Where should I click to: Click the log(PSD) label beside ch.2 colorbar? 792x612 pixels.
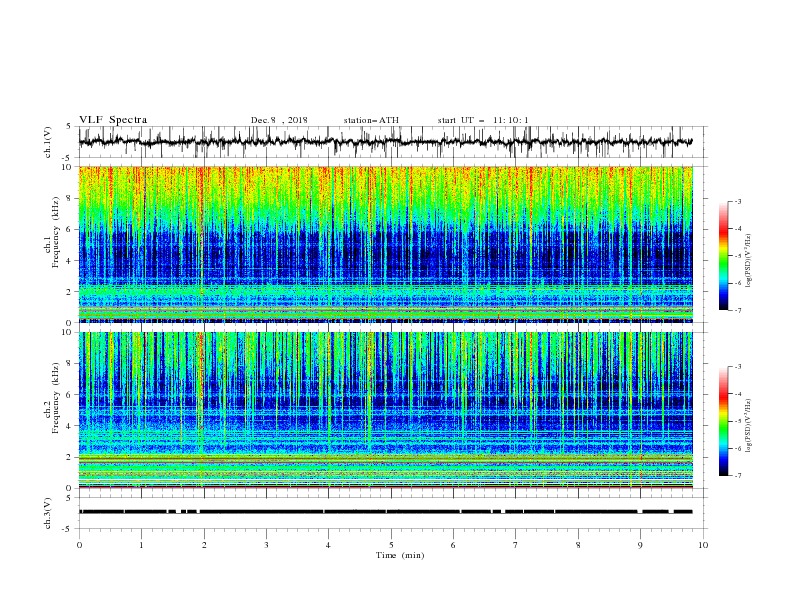tap(748, 426)
